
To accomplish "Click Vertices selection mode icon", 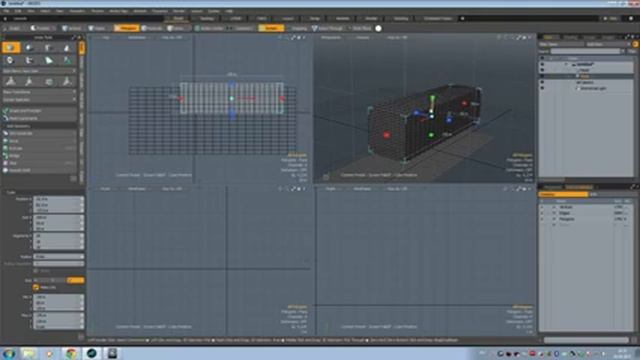I will click(65, 28).
